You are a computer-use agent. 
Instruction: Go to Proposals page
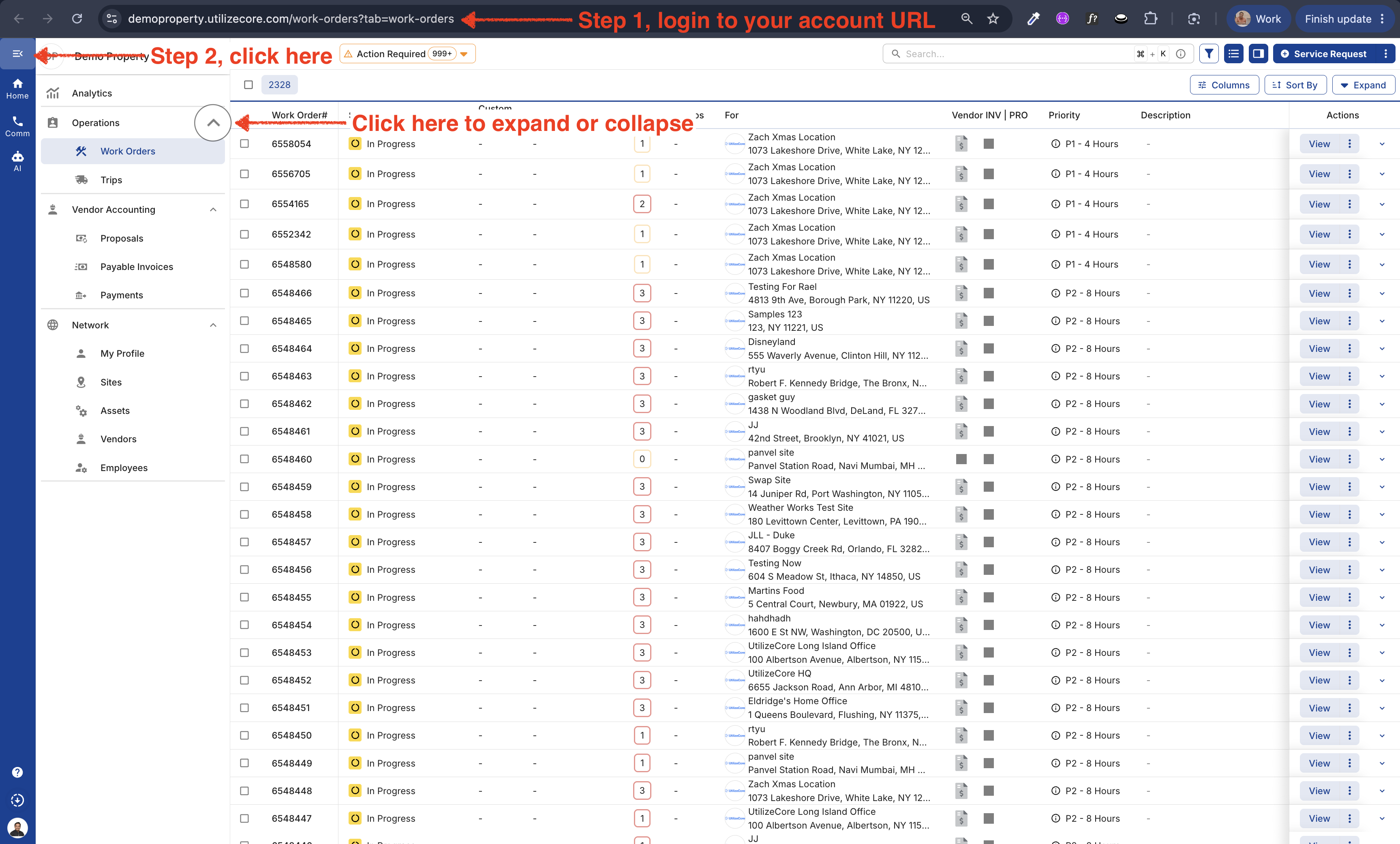133,238
